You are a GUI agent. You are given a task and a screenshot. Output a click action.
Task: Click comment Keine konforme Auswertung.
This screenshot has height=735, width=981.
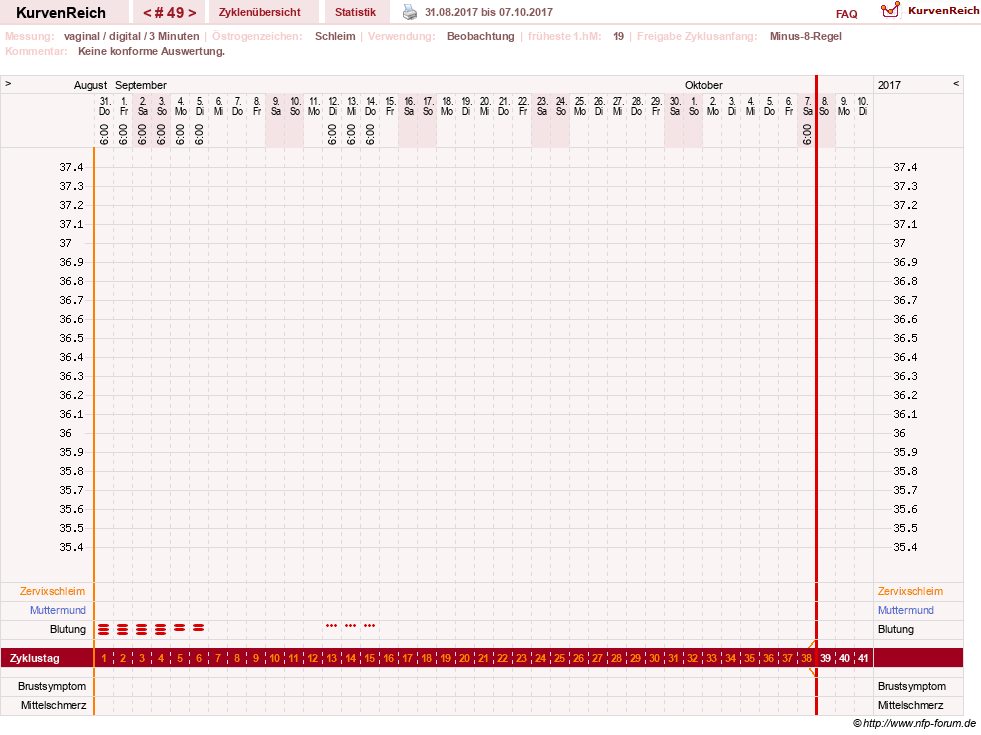[151, 51]
